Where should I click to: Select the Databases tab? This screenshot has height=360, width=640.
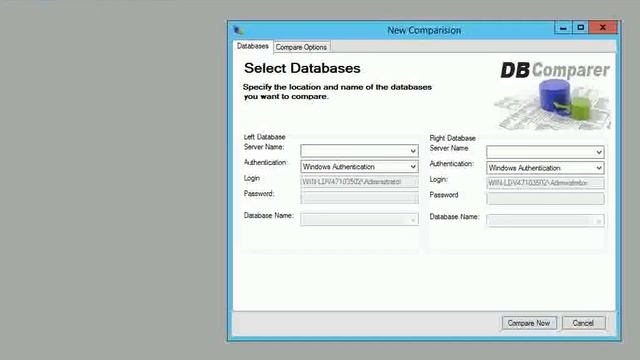pyautogui.click(x=253, y=46)
